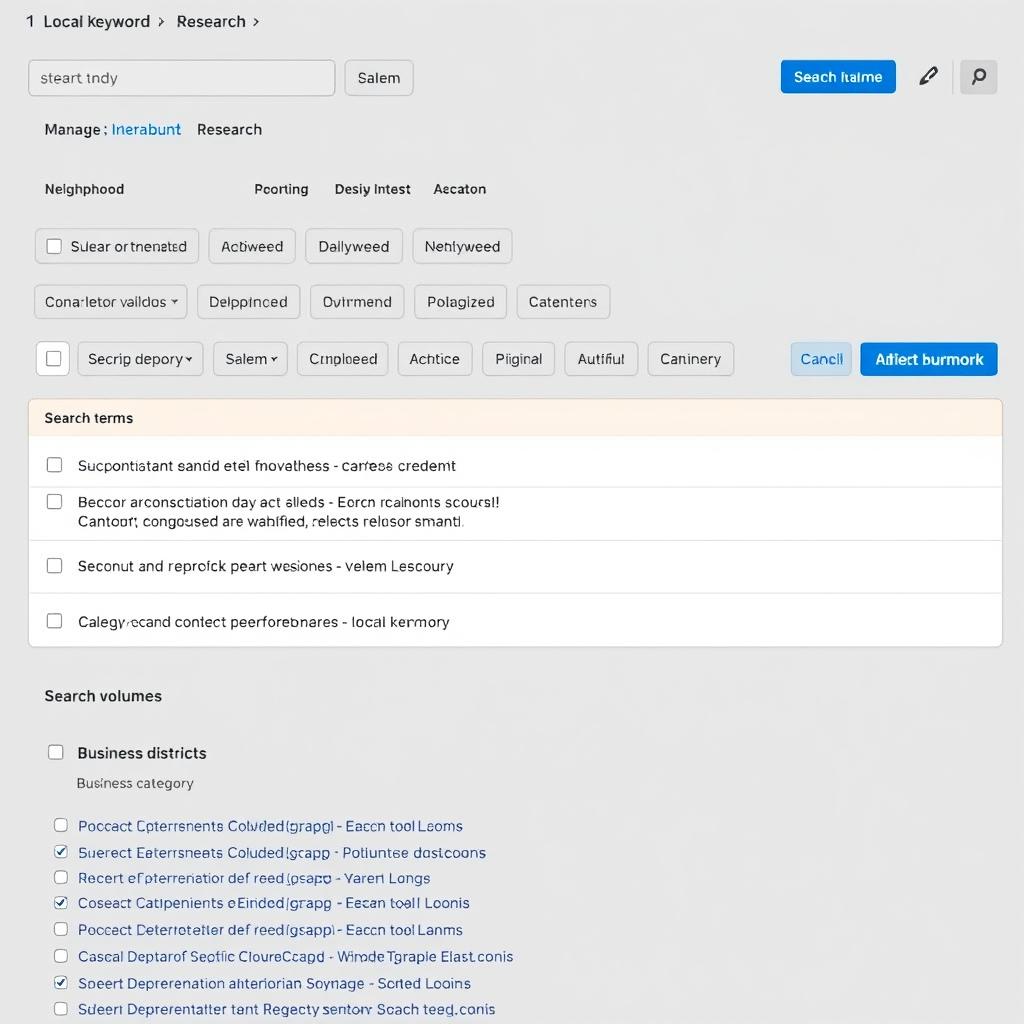Open the 'Manage : Inerabunt' link
Viewport: 1024px width, 1024px height.
[x=147, y=129]
